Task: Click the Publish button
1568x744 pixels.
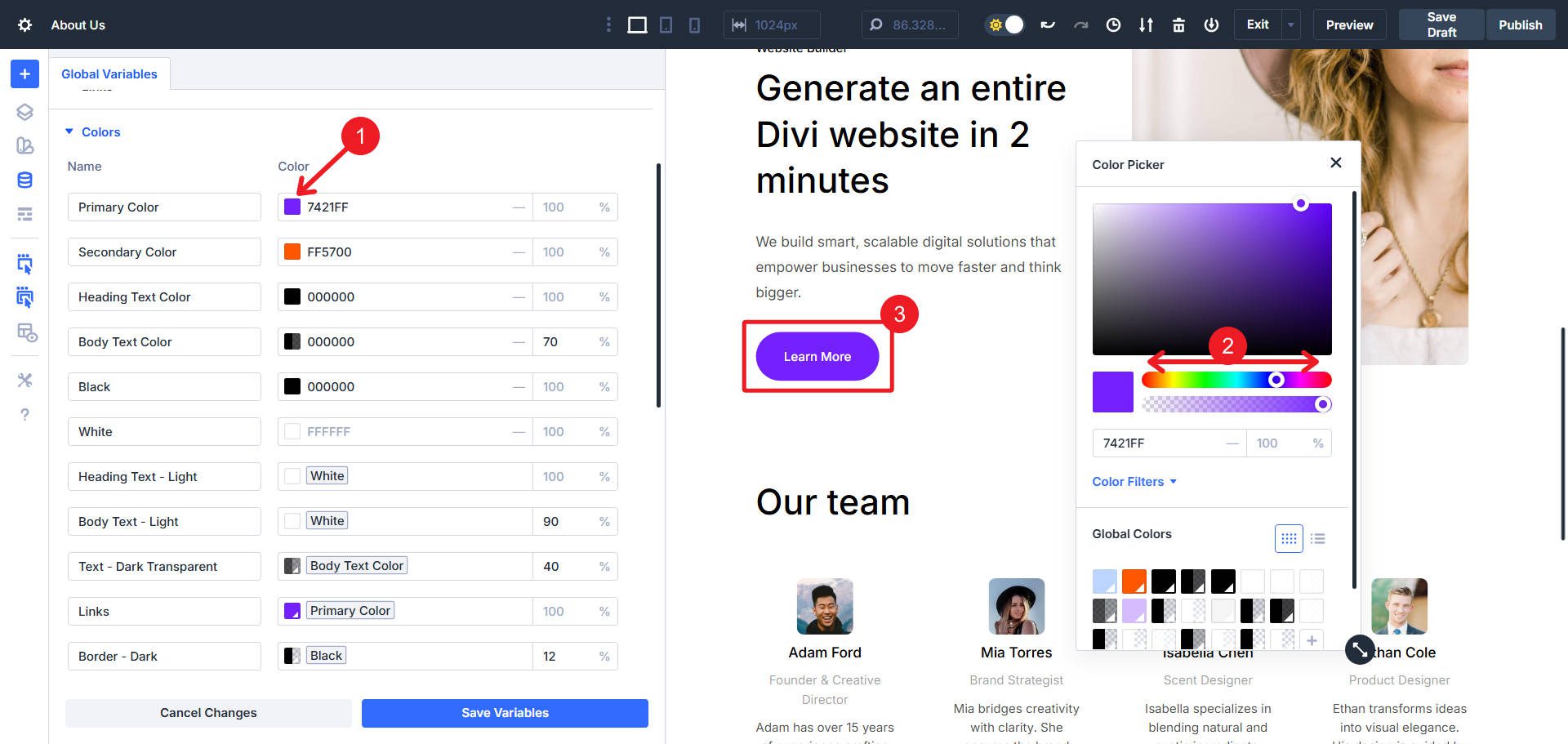Action: pos(1520,25)
